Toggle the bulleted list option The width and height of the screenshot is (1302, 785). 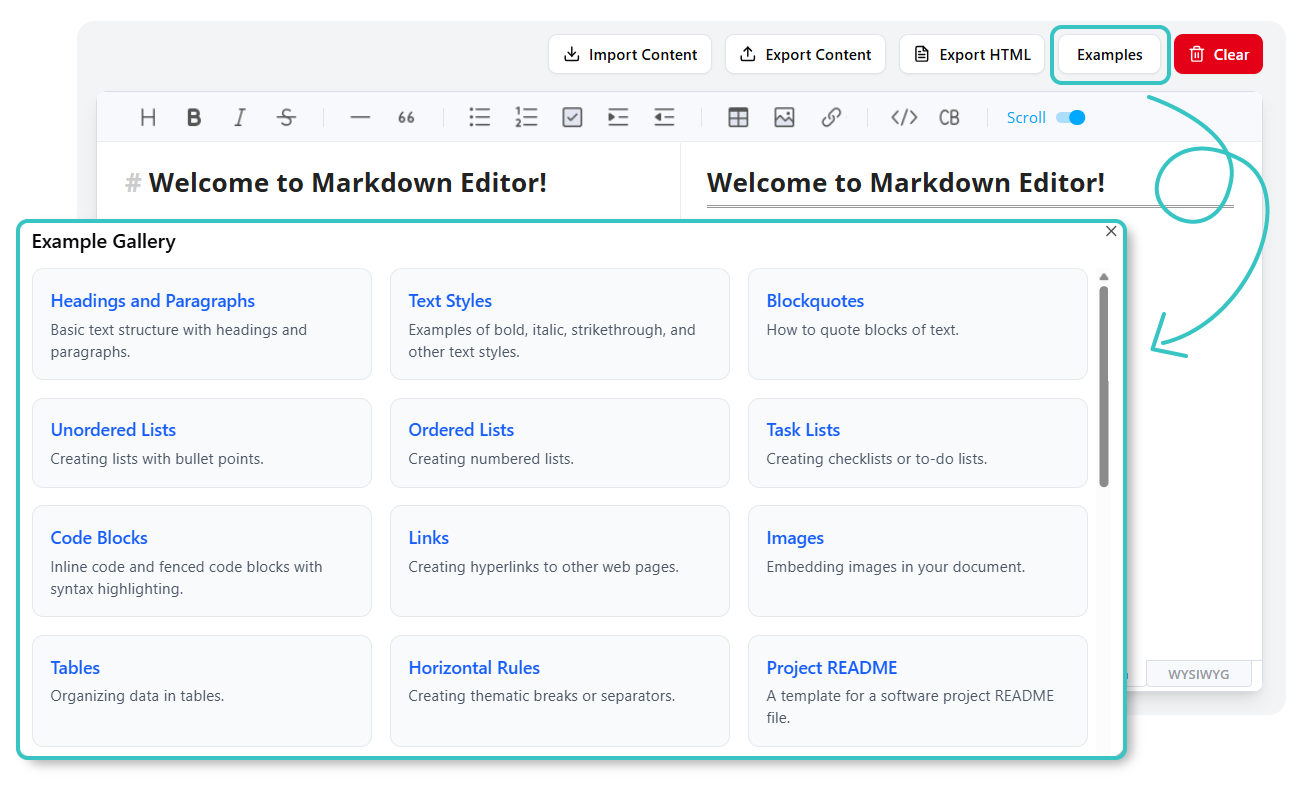(x=479, y=117)
